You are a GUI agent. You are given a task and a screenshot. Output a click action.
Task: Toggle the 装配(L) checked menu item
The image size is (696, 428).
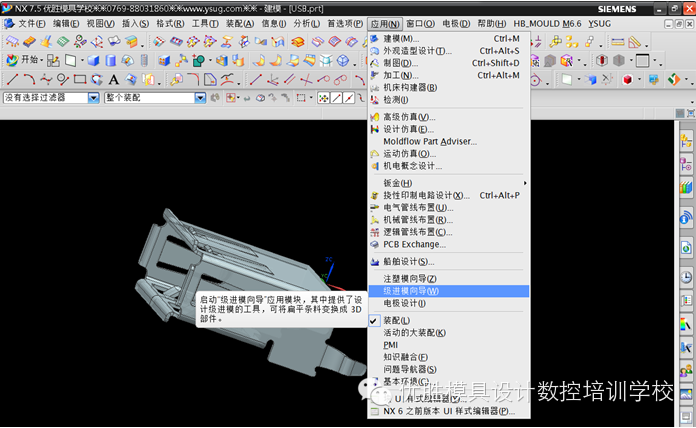[449, 321]
